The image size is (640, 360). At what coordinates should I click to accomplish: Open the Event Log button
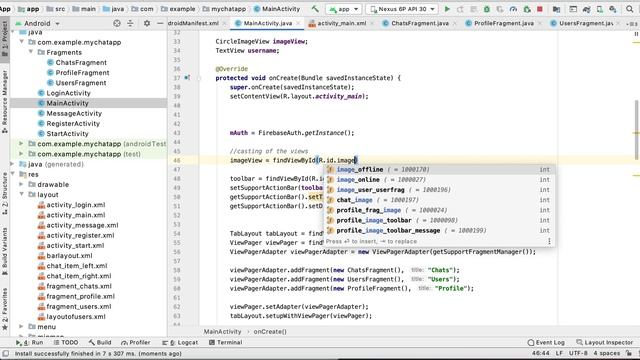pos(546,342)
